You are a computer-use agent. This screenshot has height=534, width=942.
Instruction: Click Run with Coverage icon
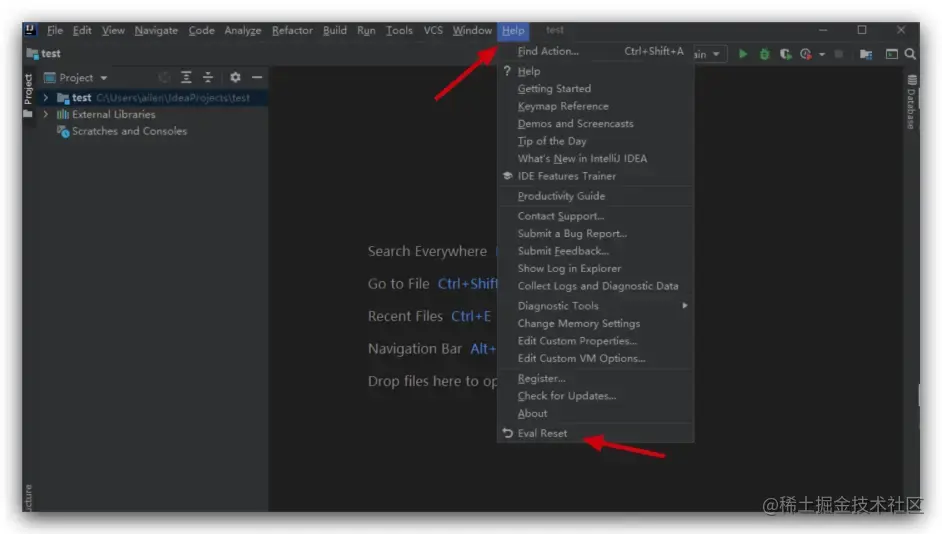pyautogui.click(x=785, y=54)
